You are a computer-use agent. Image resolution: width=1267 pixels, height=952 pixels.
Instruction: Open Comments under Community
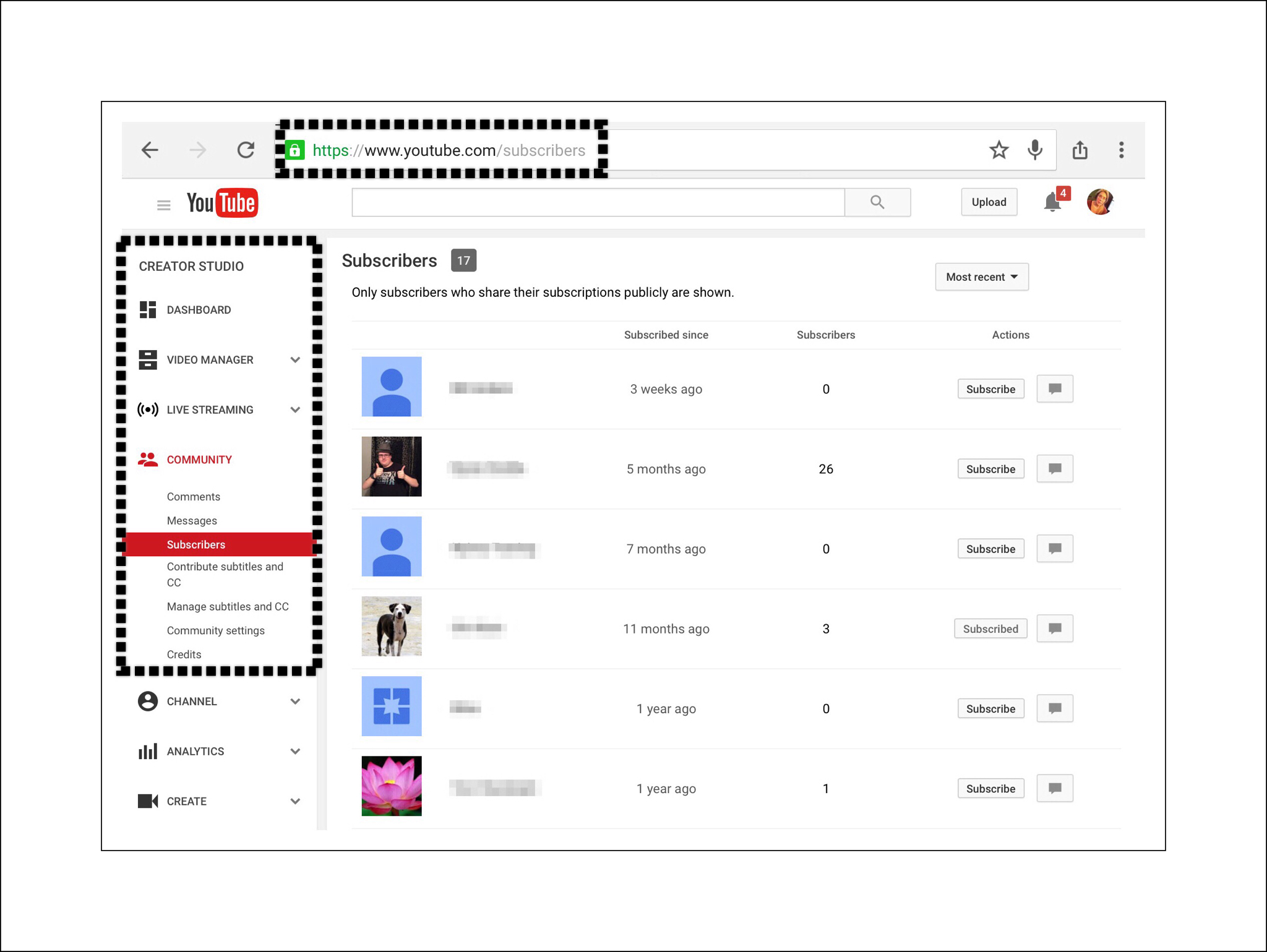[x=193, y=496]
